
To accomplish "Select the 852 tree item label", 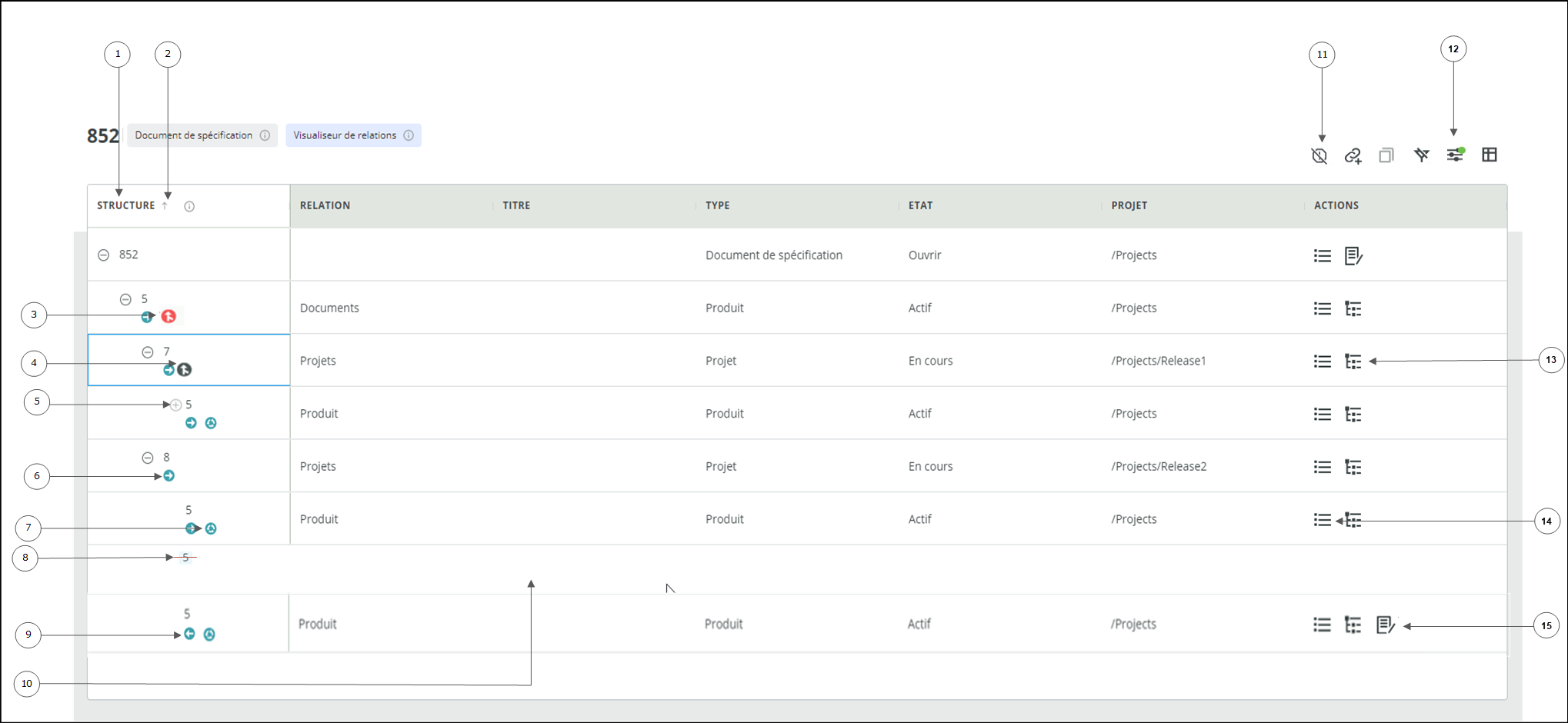I will (x=128, y=255).
